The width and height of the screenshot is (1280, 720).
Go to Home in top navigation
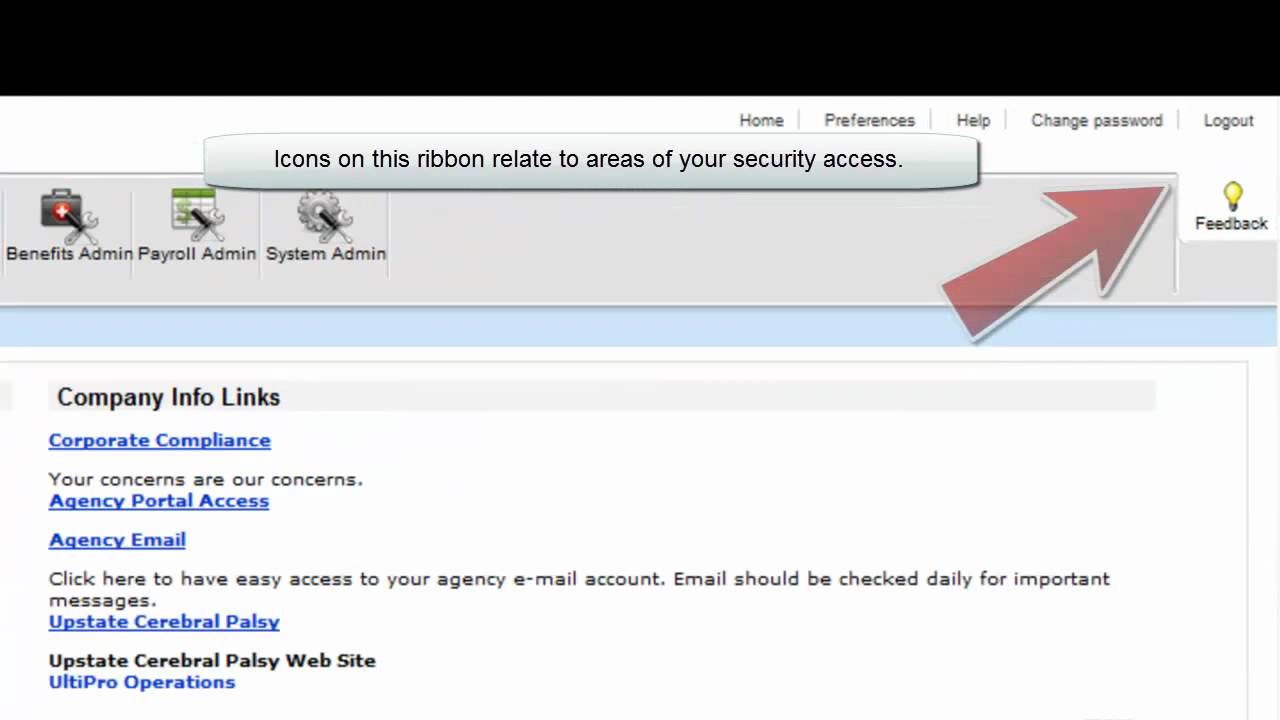(761, 120)
